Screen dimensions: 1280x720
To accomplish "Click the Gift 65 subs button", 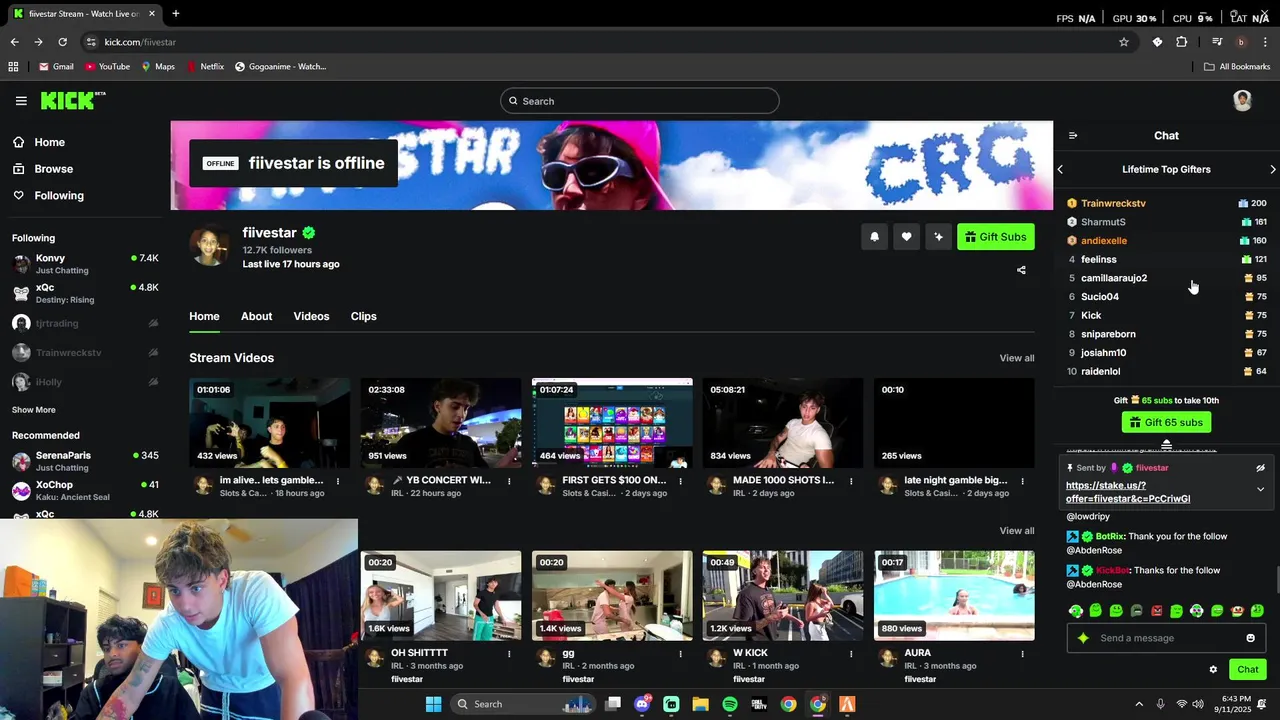I will coord(1166,423).
